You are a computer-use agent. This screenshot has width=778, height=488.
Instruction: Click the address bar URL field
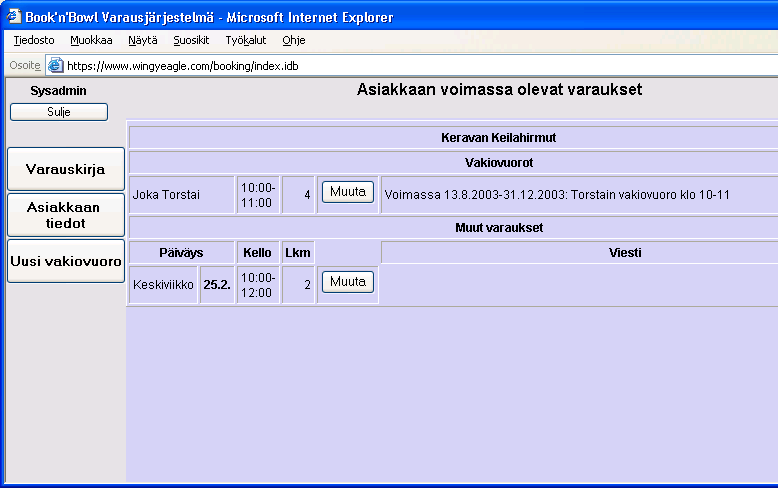click(x=400, y=66)
